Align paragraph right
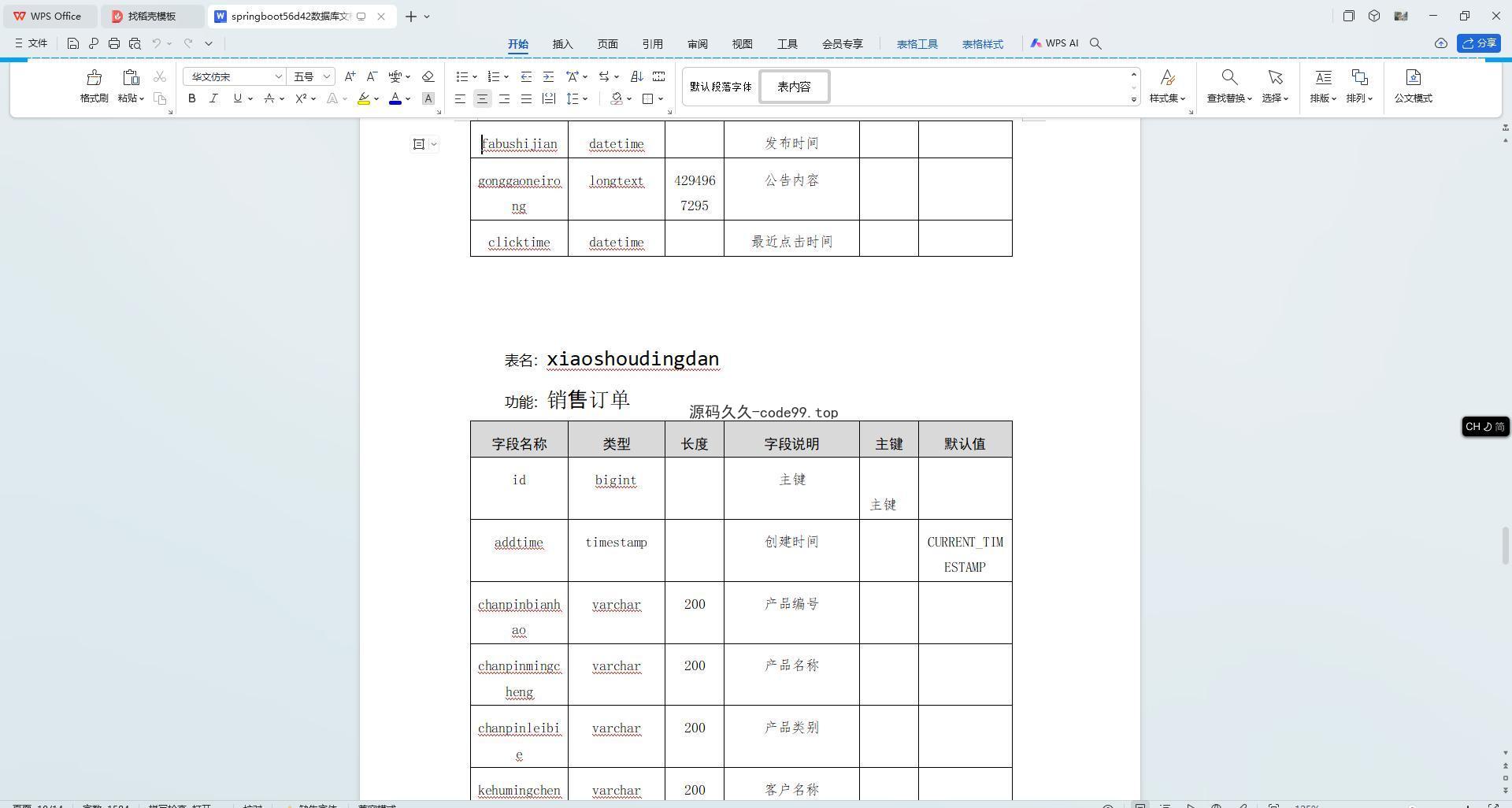 coord(504,98)
